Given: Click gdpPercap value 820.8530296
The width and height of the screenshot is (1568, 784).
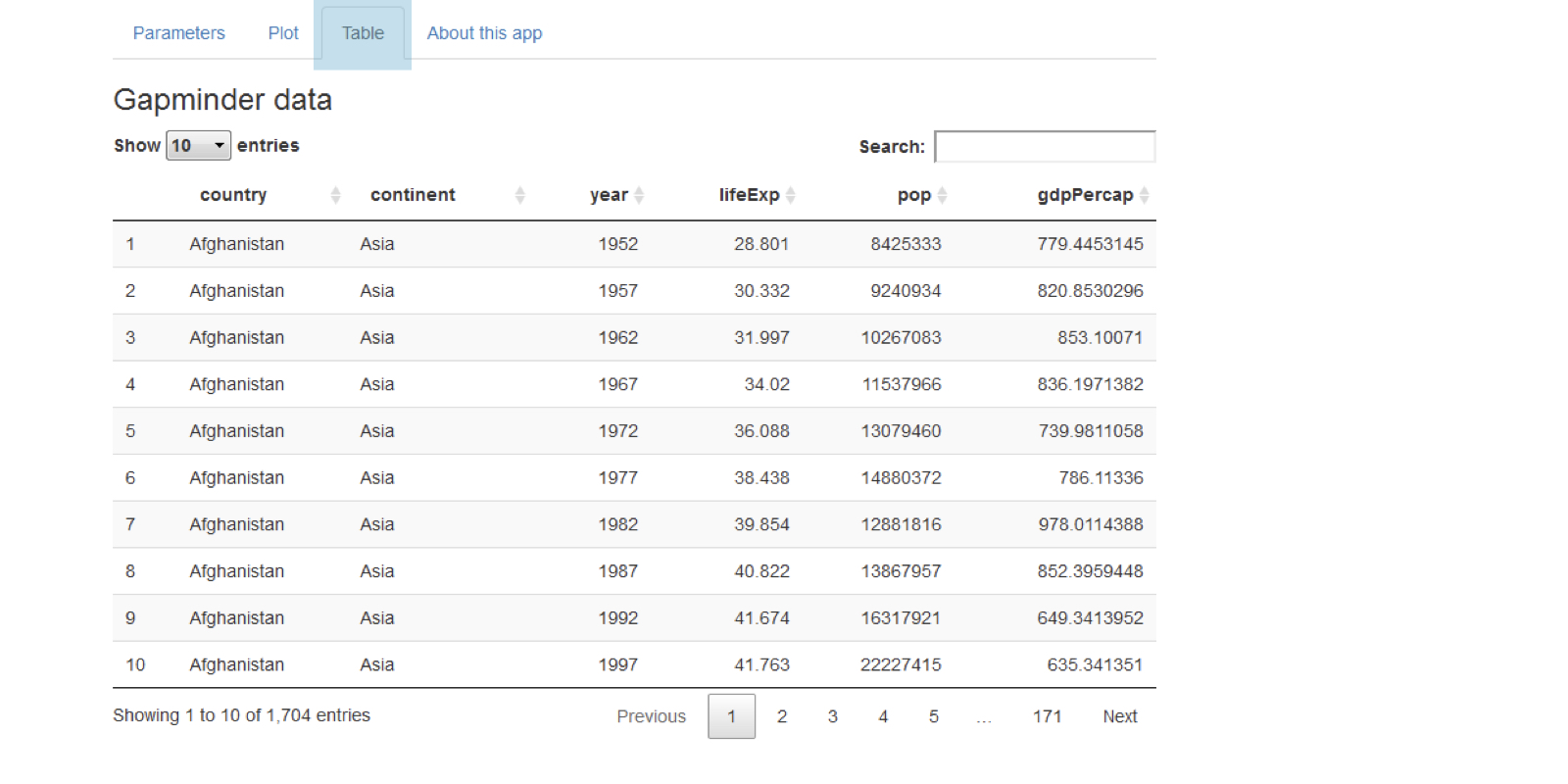Looking at the screenshot, I should (1091, 291).
